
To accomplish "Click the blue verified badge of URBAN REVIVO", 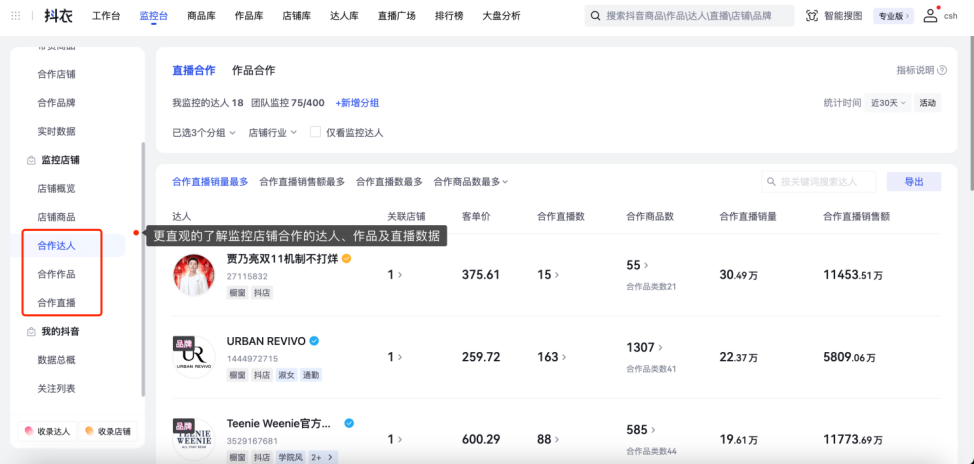I will 314,341.
